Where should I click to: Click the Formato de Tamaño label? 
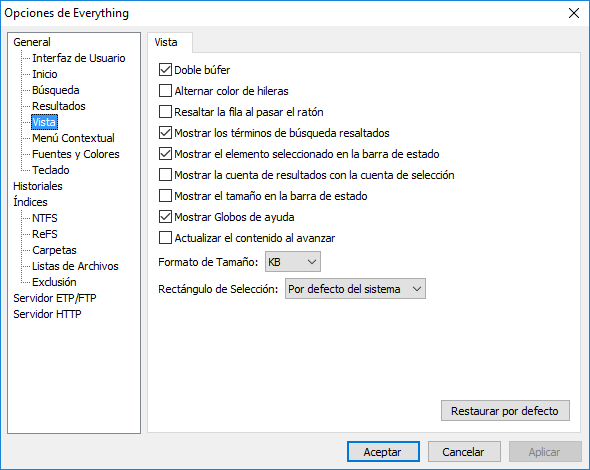coord(208,262)
